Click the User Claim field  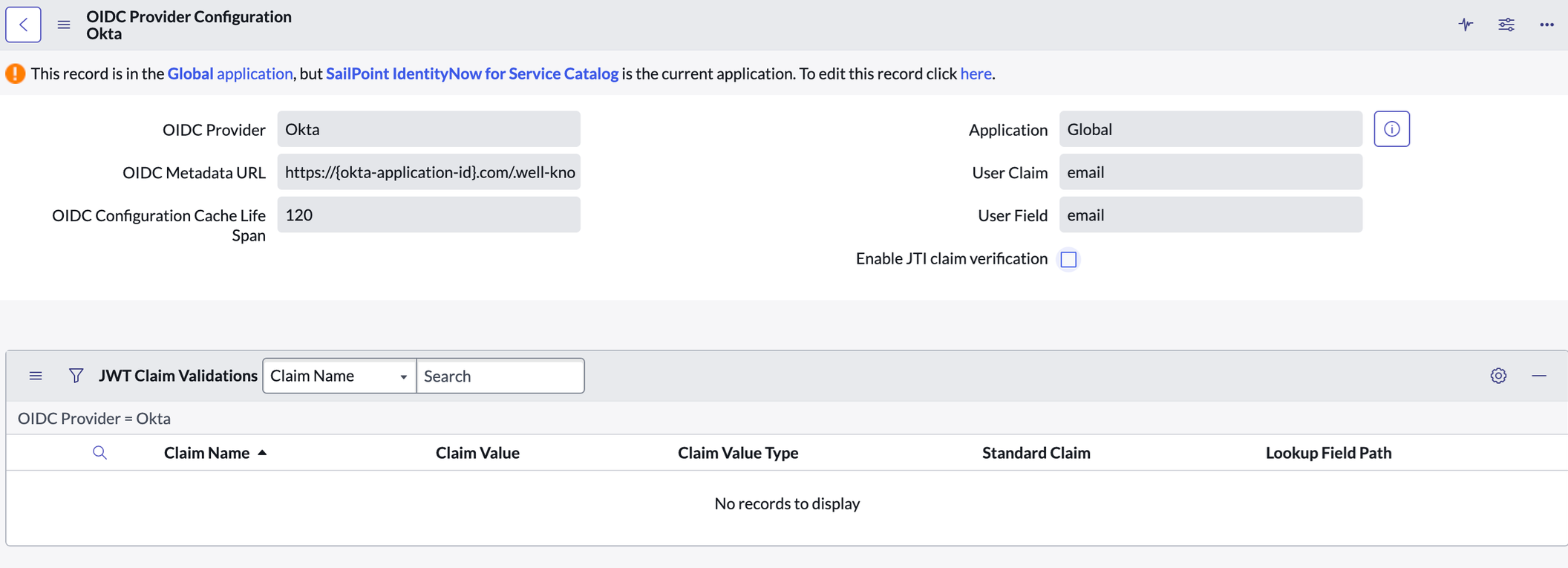pyautogui.click(x=1211, y=172)
